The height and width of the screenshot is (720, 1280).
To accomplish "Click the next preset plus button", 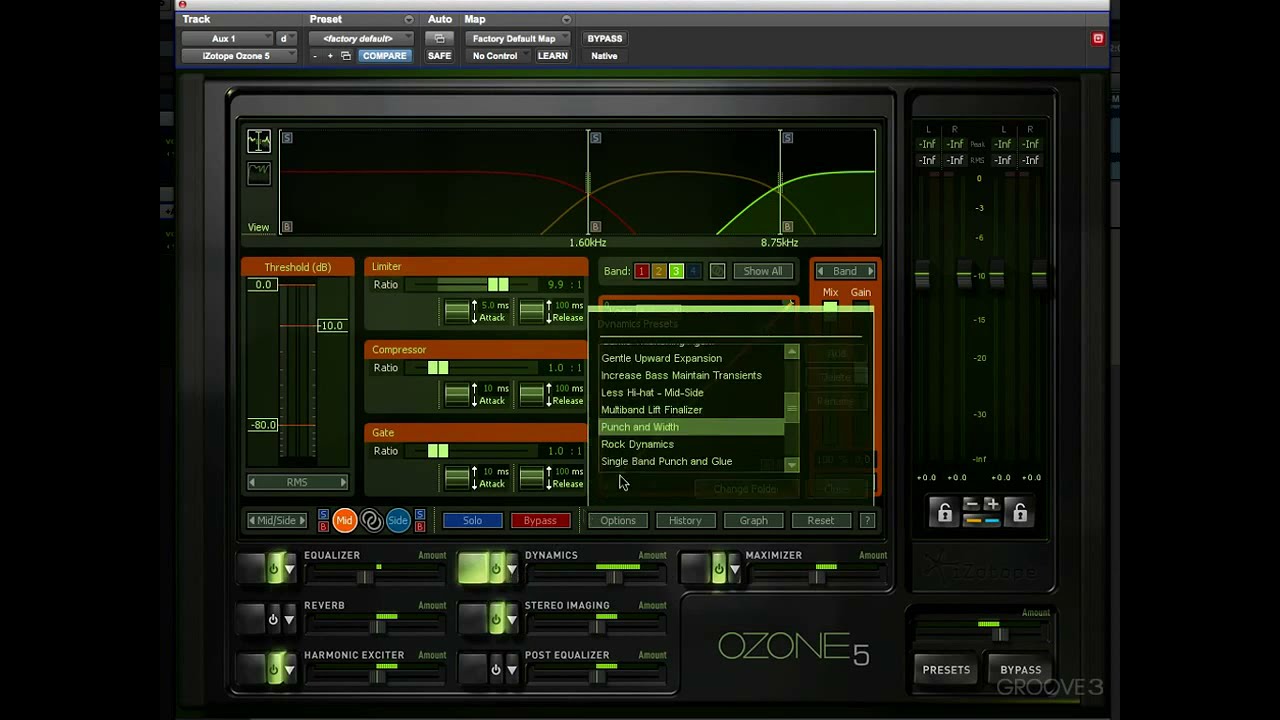I will pos(330,56).
